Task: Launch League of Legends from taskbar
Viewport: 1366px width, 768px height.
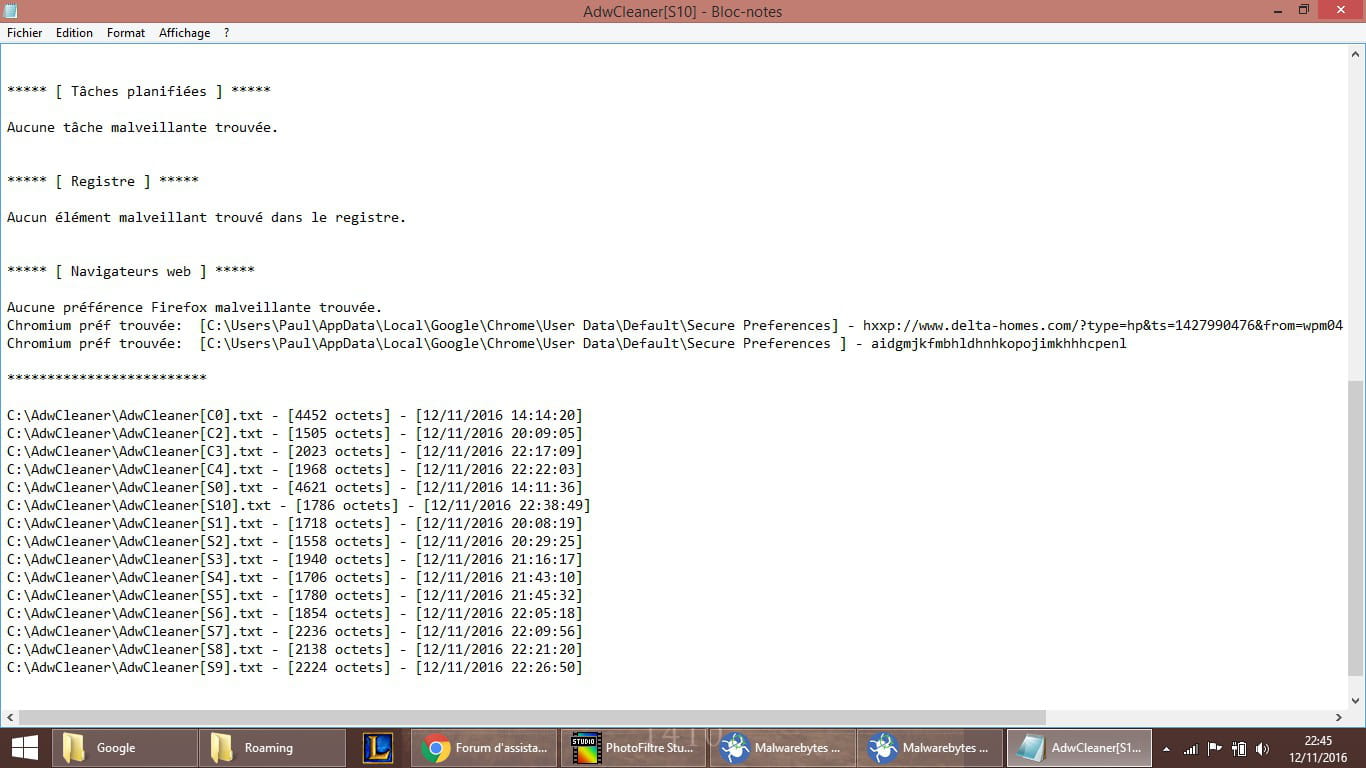Action: (378, 747)
